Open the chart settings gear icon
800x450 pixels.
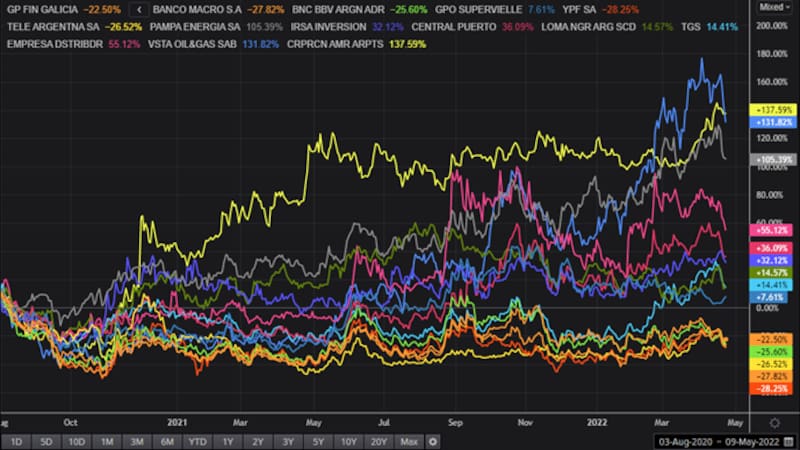(775, 422)
